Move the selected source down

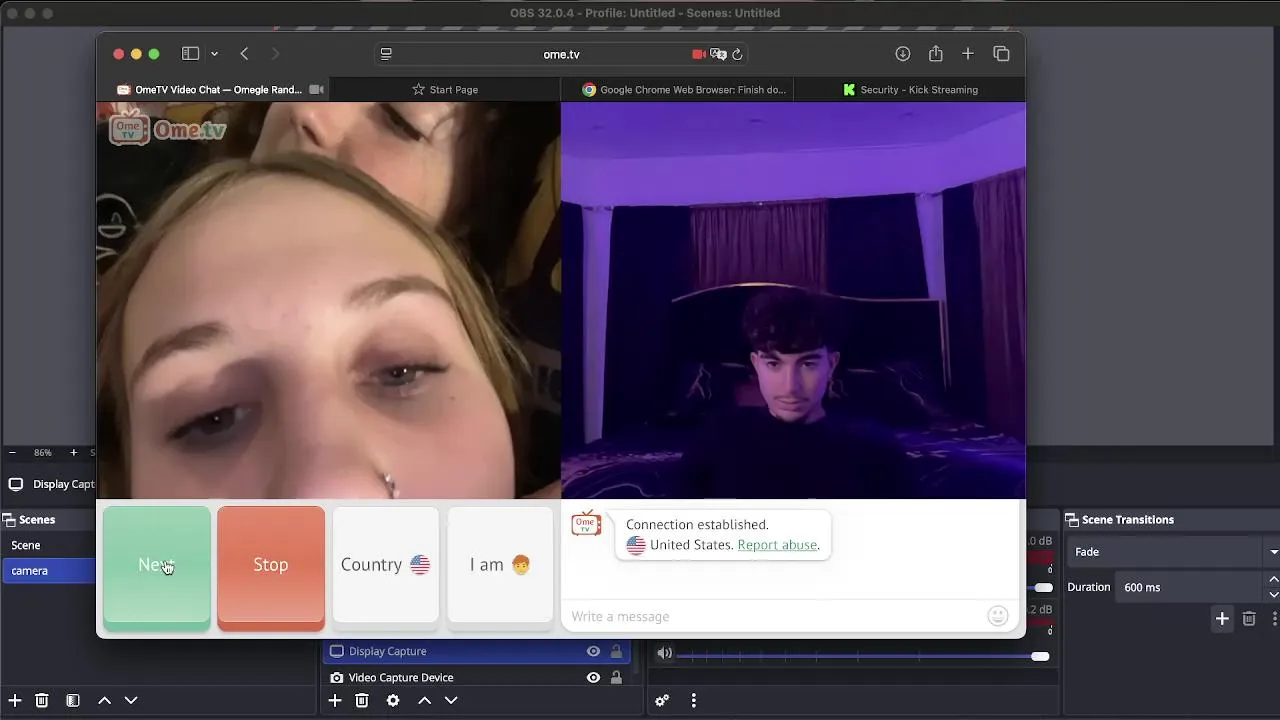(451, 701)
